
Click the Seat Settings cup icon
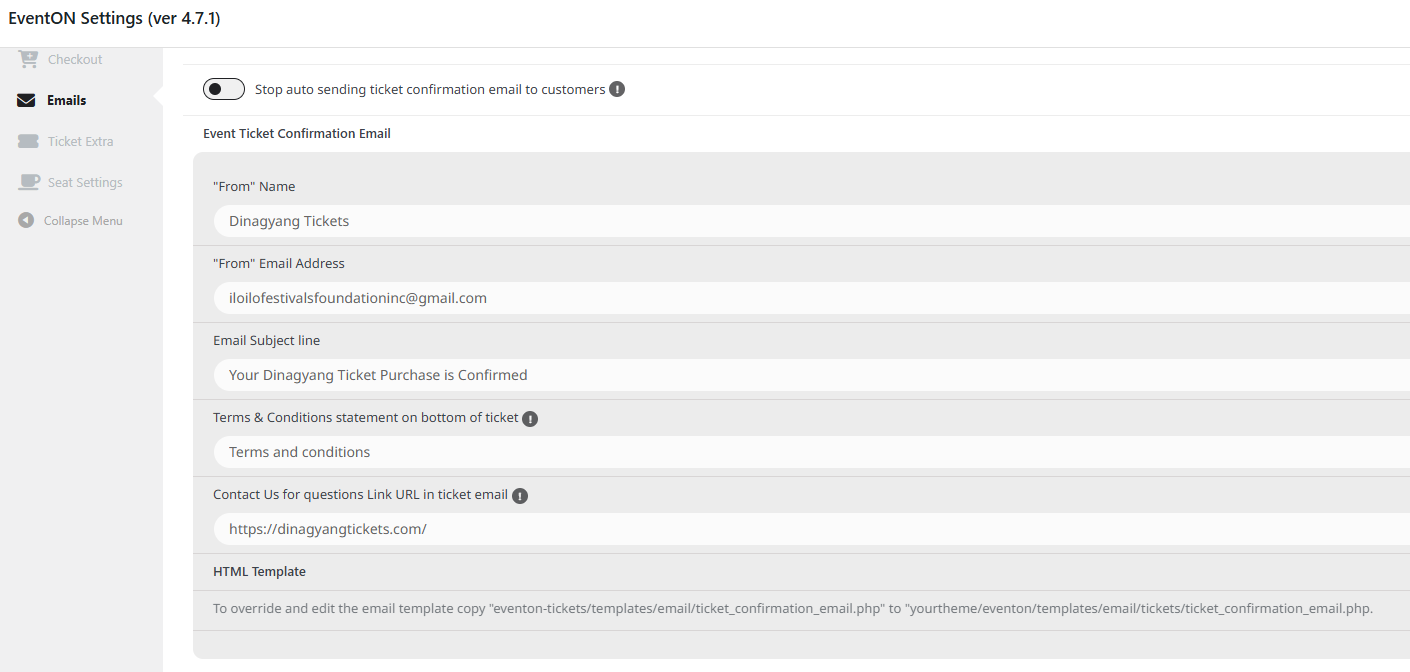tap(29, 182)
